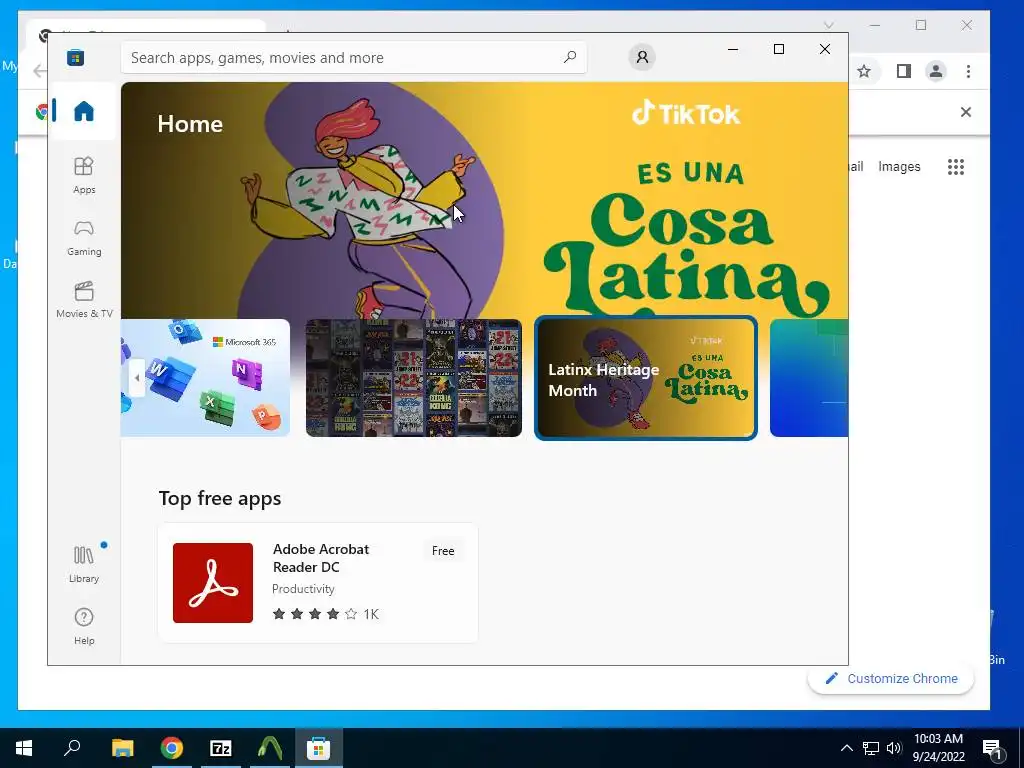Open the taskbar clock and date
Screen dimensions: 1024x768
tap(938, 748)
